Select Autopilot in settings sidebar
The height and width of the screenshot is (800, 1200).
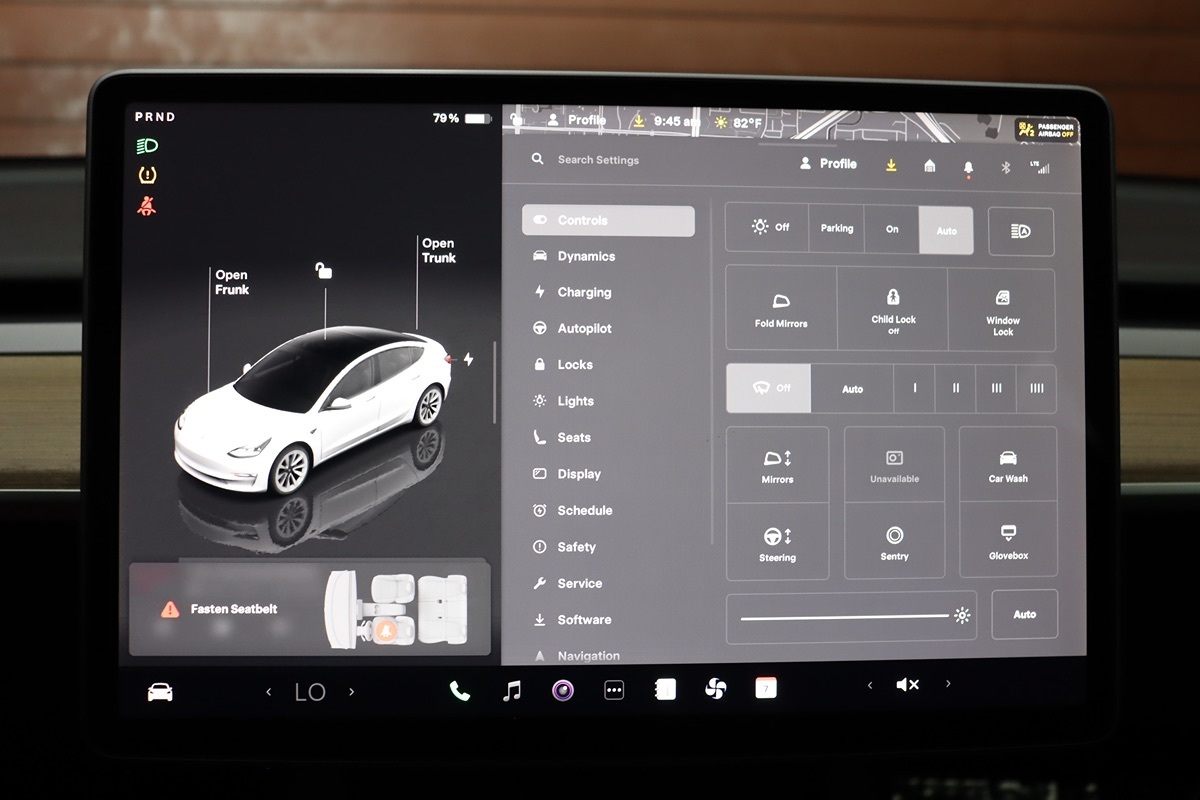click(584, 329)
